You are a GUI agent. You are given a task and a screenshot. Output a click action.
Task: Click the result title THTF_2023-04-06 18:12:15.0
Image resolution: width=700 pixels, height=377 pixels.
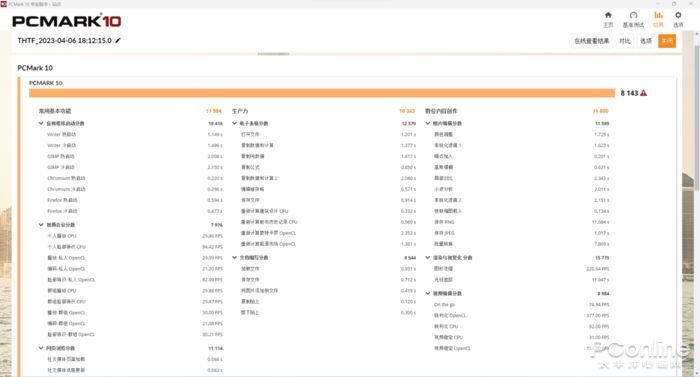click(64, 40)
